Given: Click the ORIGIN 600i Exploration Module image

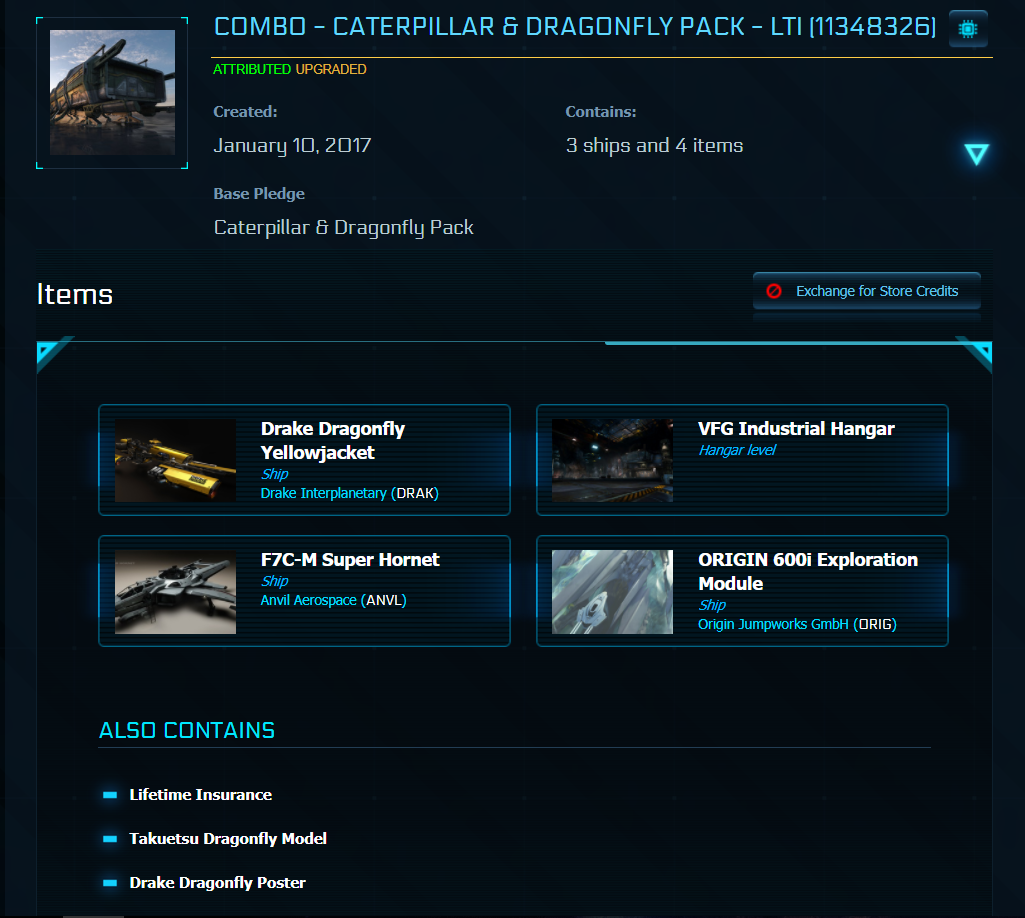Looking at the screenshot, I should [612, 591].
